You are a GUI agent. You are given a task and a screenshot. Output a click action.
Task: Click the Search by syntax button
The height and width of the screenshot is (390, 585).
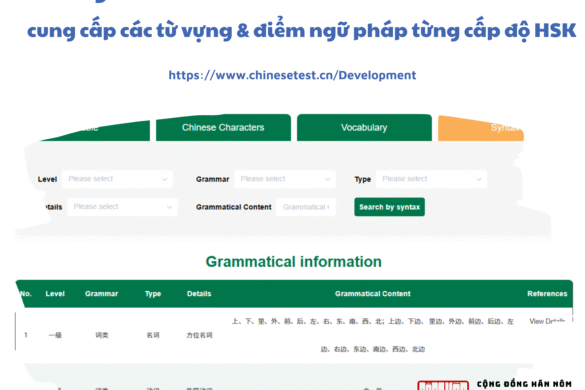[390, 207]
